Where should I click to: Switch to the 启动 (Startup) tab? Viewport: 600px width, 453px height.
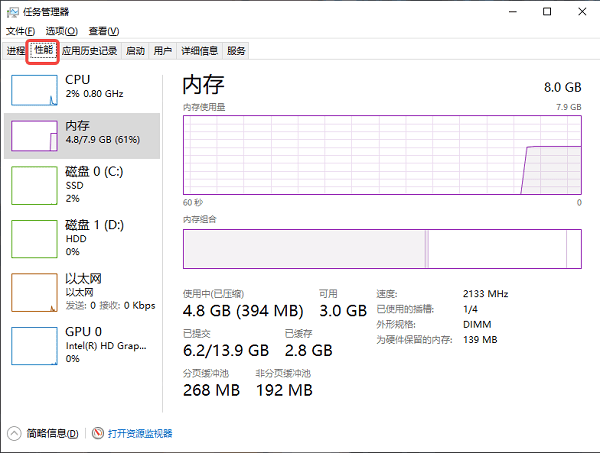pyautogui.click(x=135, y=51)
